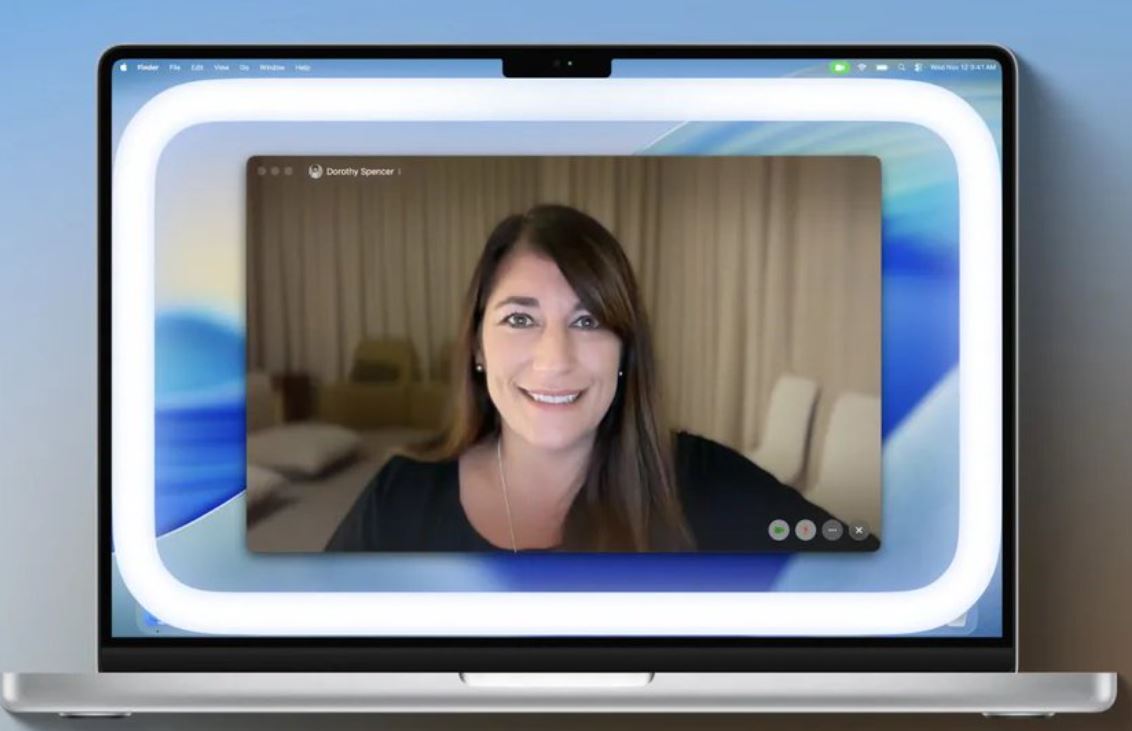The height and width of the screenshot is (731, 1132).
Task: Open the Window menu
Action: 272,67
